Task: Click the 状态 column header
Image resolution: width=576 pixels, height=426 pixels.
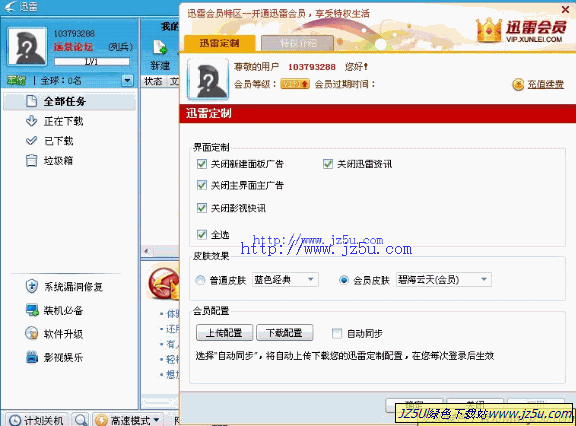Action: pyautogui.click(x=153, y=81)
